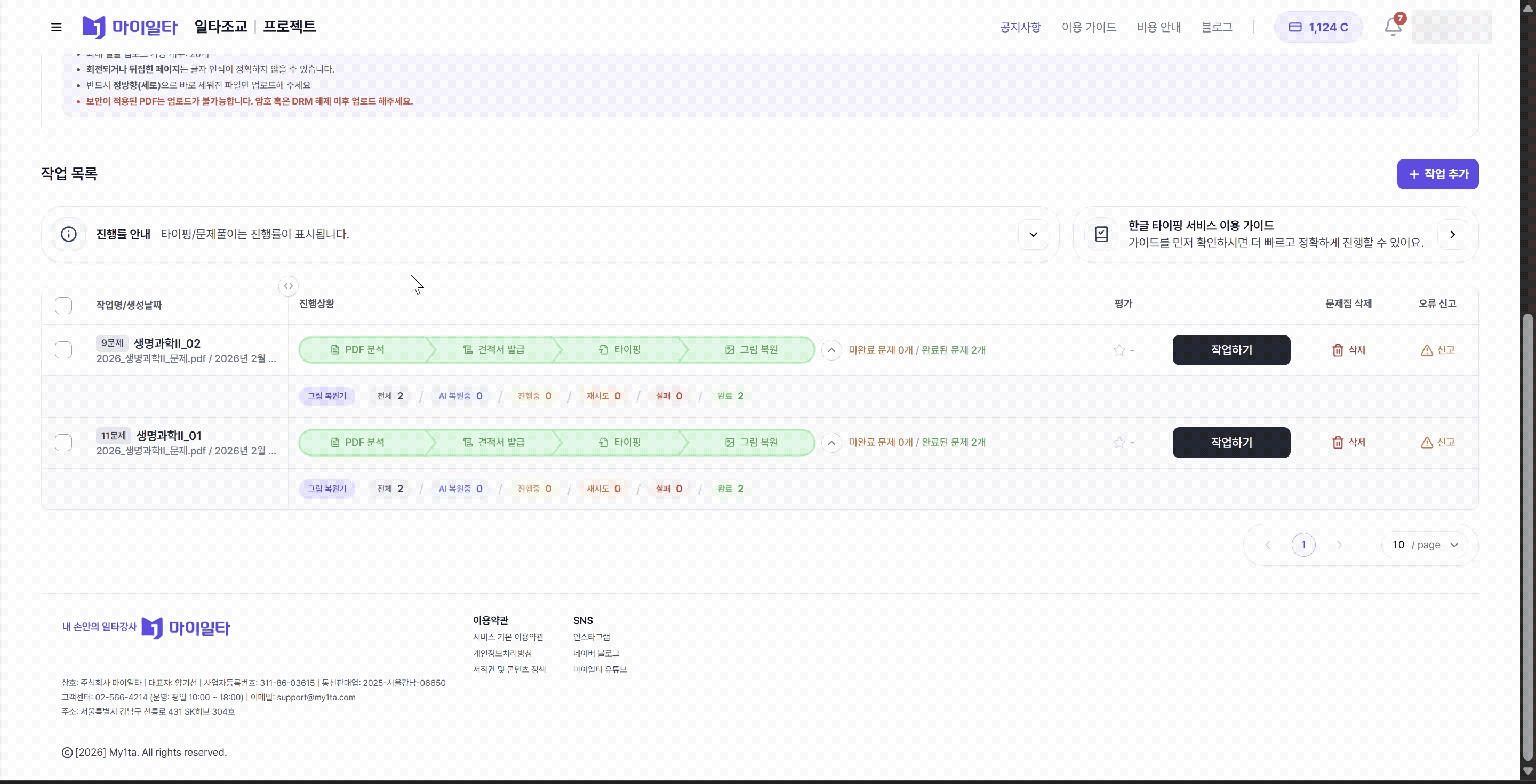The height and width of the screenshot is (784, 1536).
Task: Click the warning report icon for 생명과학II_02
Action: pos(1426,350)
